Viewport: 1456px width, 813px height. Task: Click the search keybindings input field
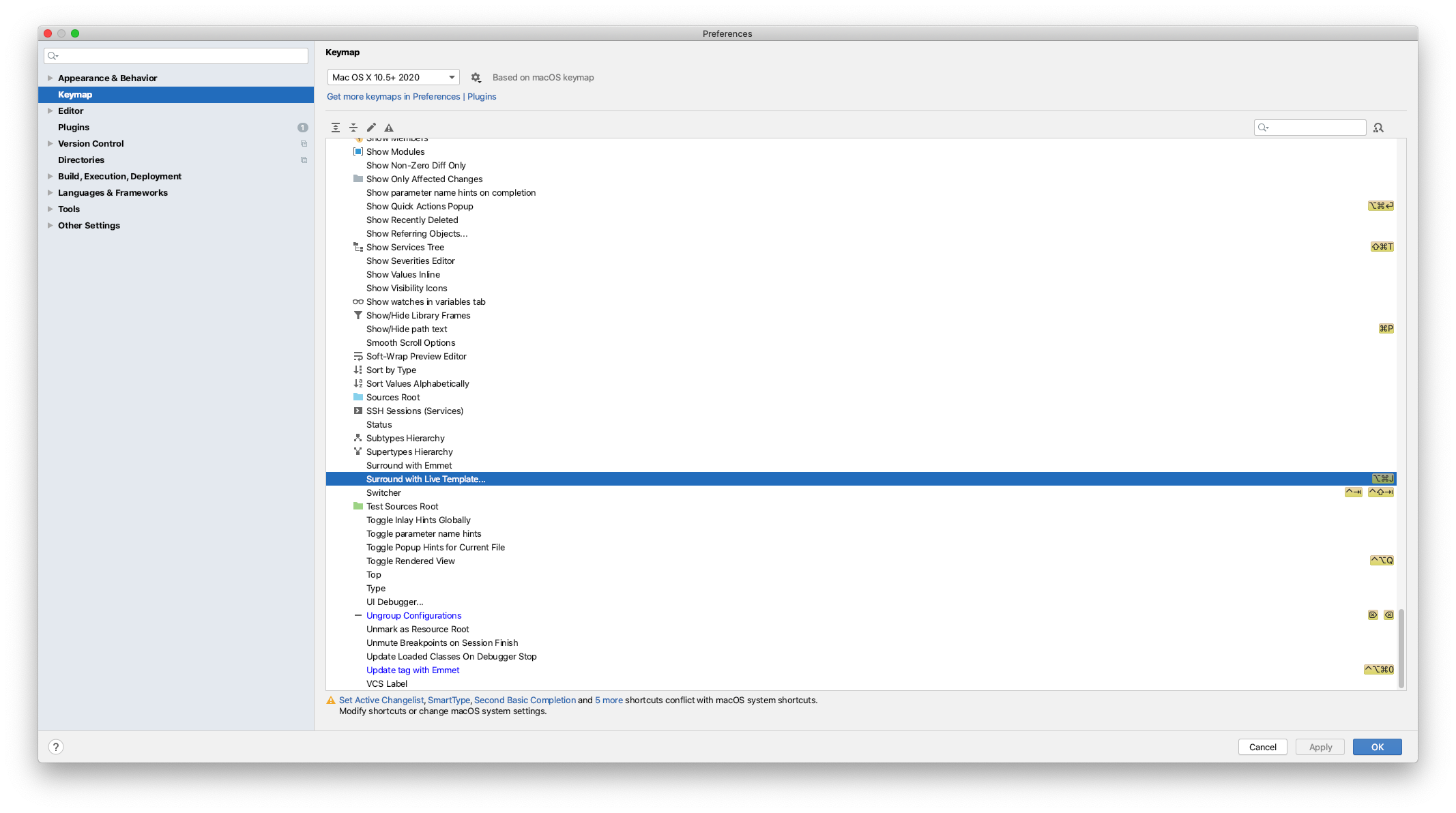coord(1309,127)
